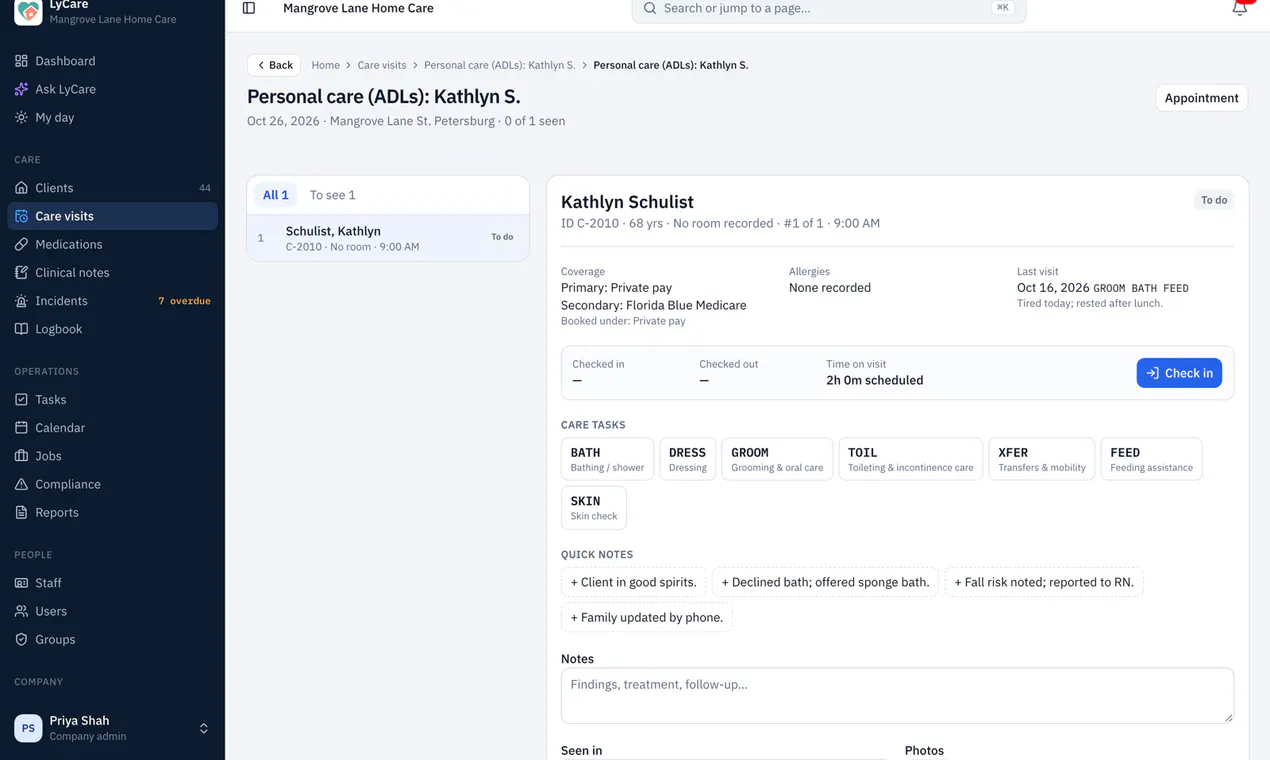The width and height of the screenshot is (1270, 760).
Task: Open the Appointment button
Action: tap(1201, 98)
